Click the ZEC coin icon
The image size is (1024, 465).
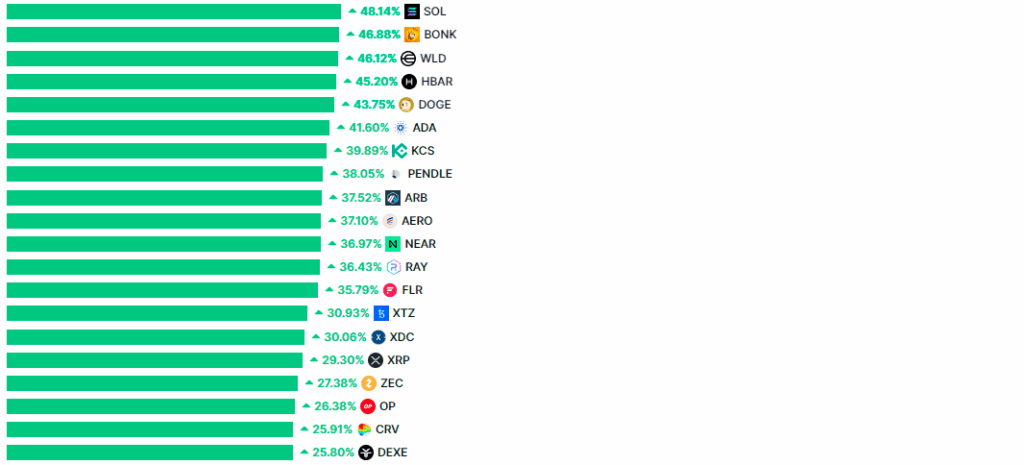tap(369, 383)
